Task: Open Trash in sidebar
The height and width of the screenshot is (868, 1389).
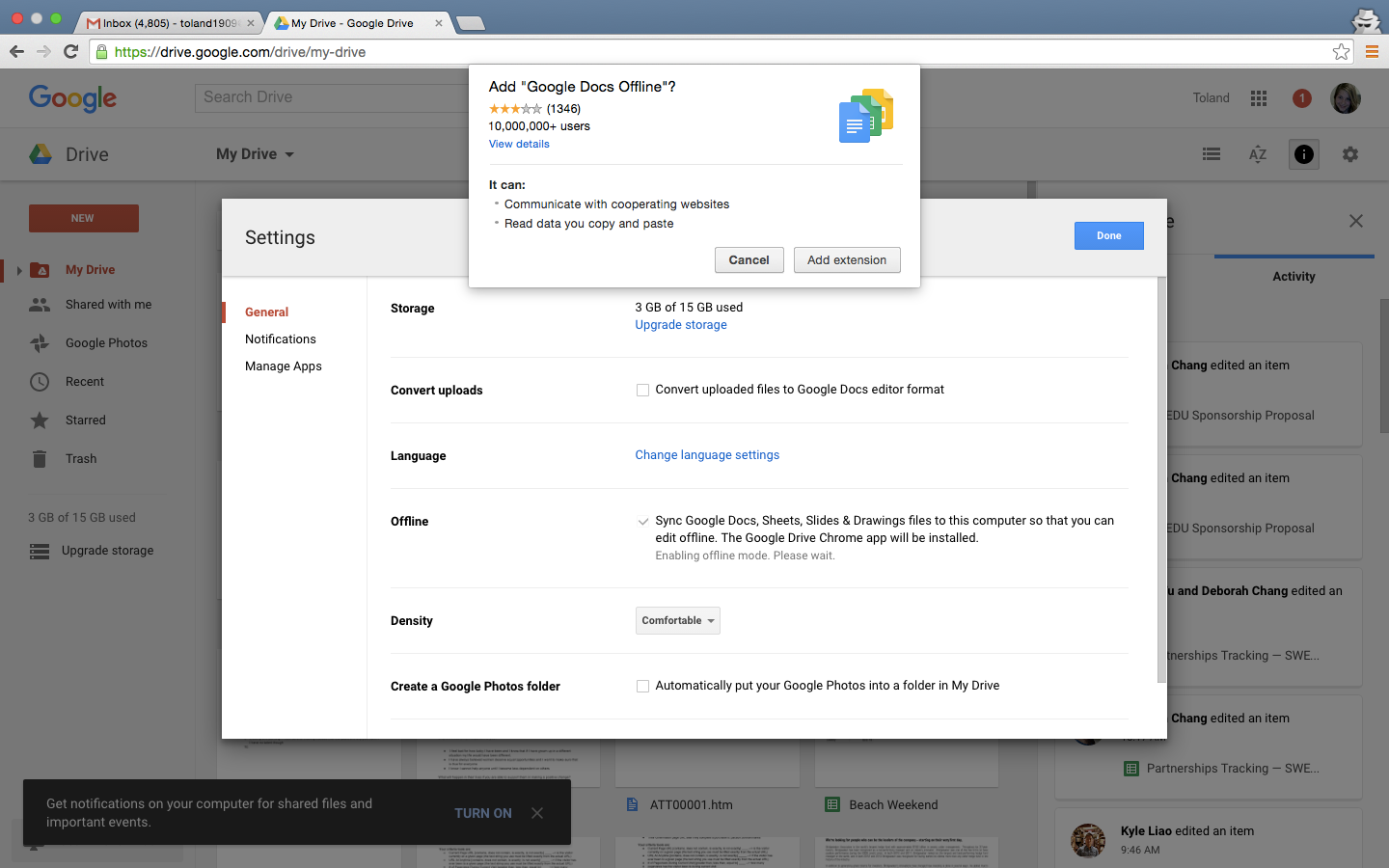Action: coord(81,459)
